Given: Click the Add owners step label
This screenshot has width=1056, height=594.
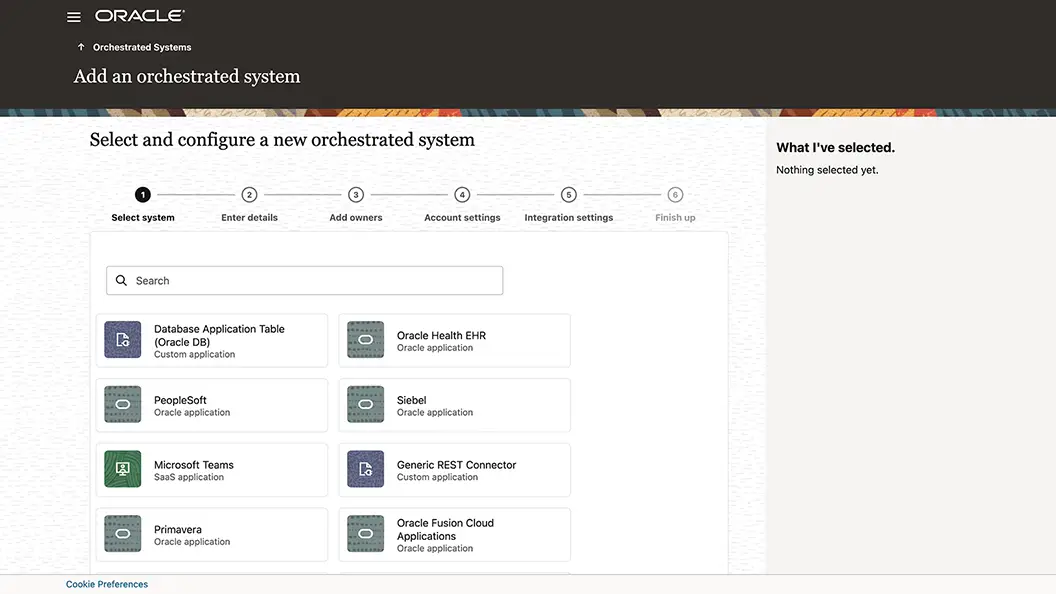Looking at the screenshot, I should pyautogui.click(x=356, y=218).
